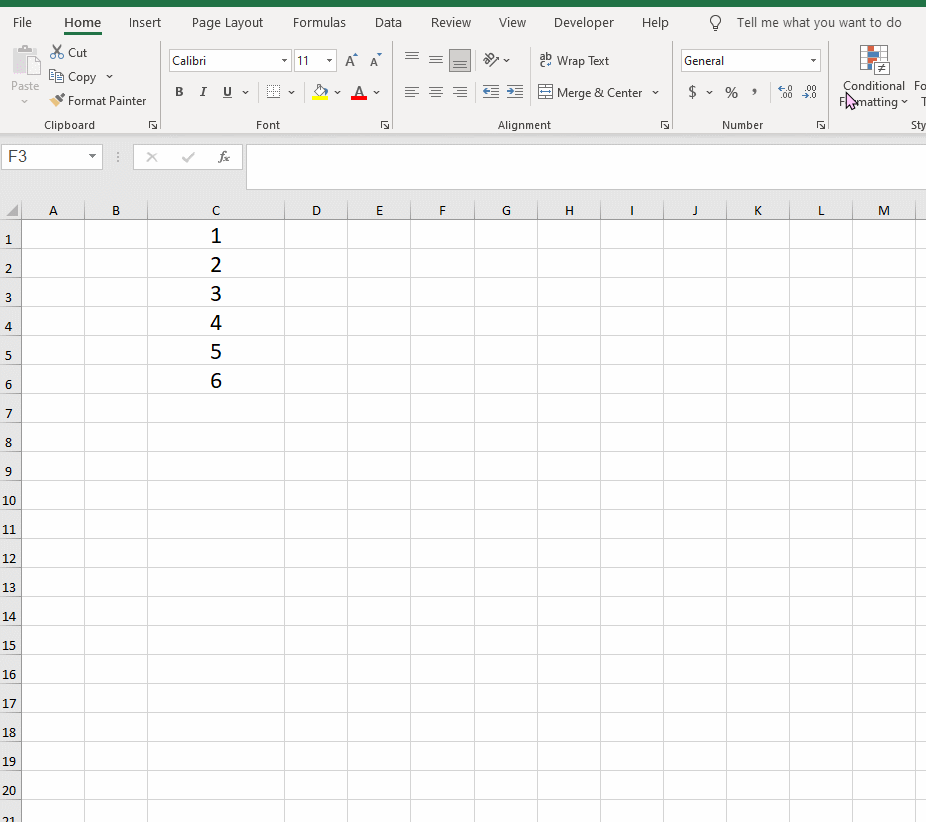Switch to the Page Layout tab

[x=227, y=22]
